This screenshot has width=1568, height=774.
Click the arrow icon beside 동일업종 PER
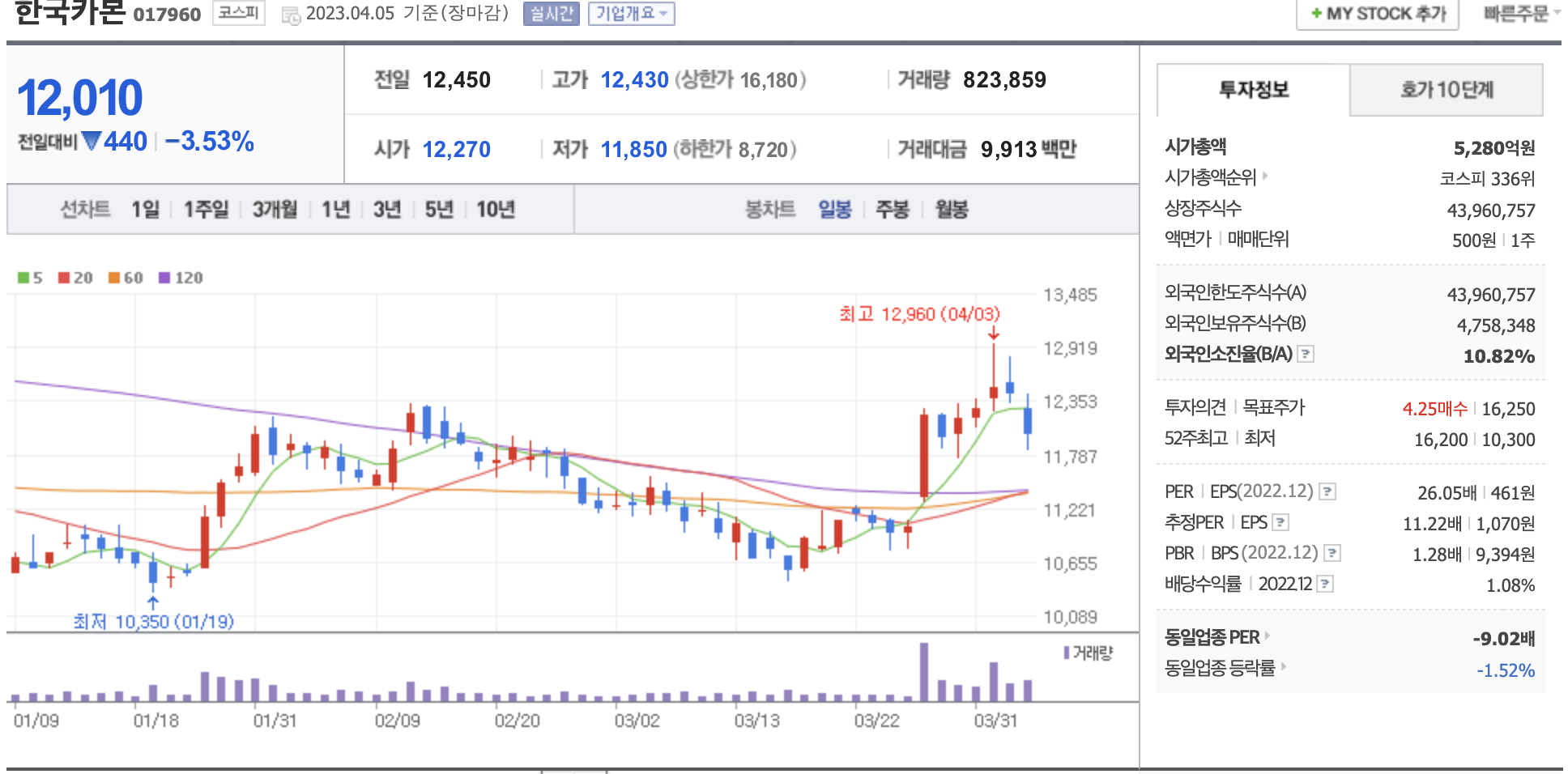[x=1268, y=636]
